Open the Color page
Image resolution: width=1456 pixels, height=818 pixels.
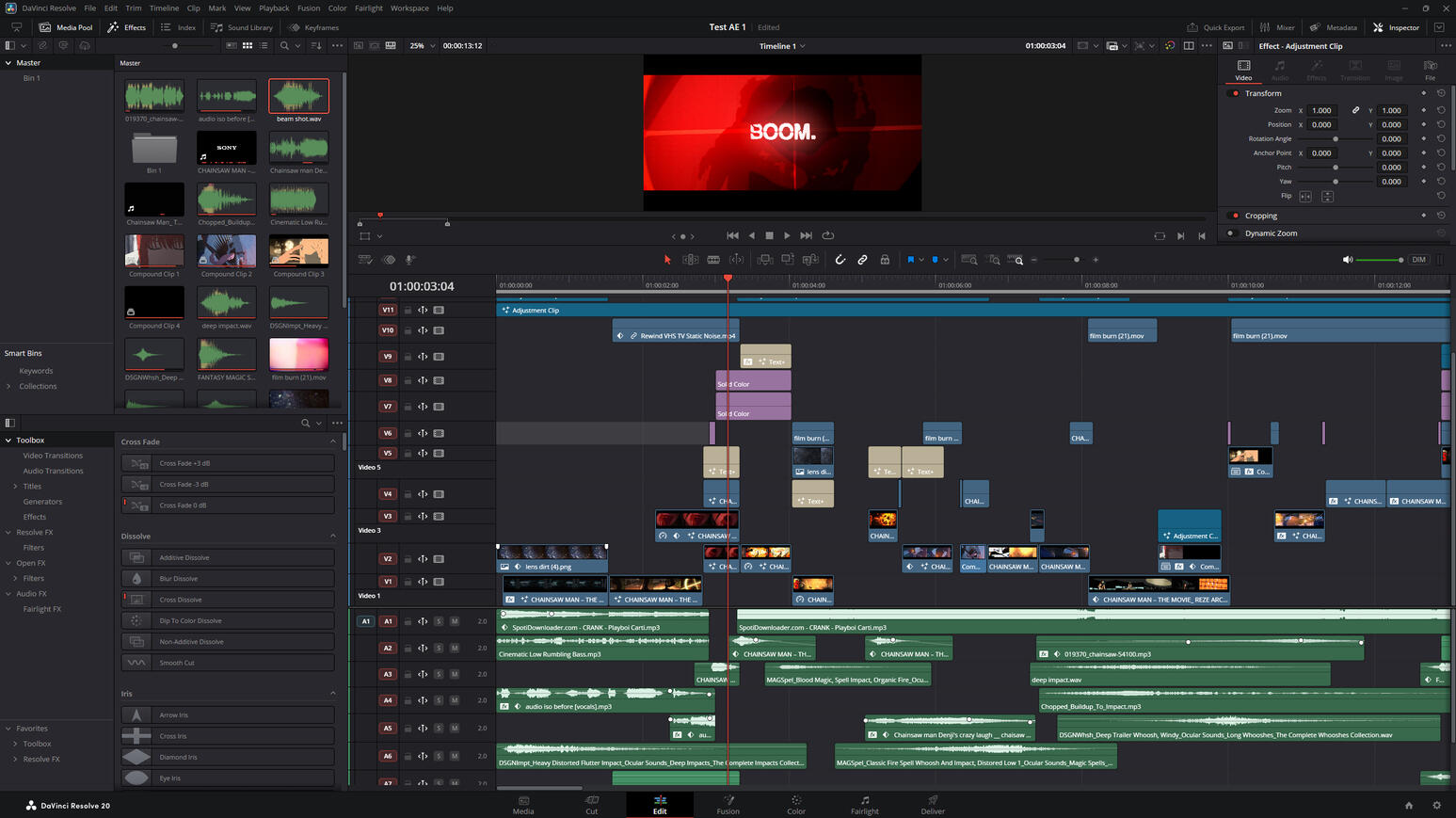point(796,804)
